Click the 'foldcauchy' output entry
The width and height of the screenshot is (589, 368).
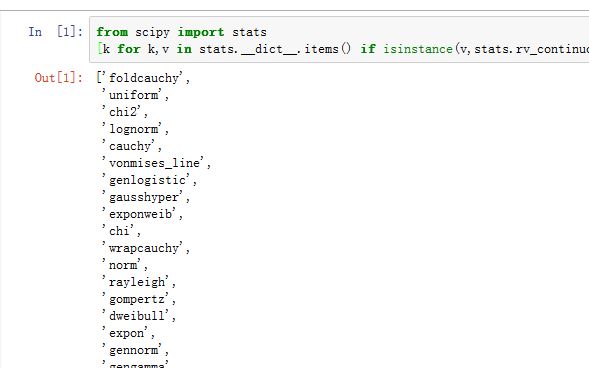(x=144, y=78)
